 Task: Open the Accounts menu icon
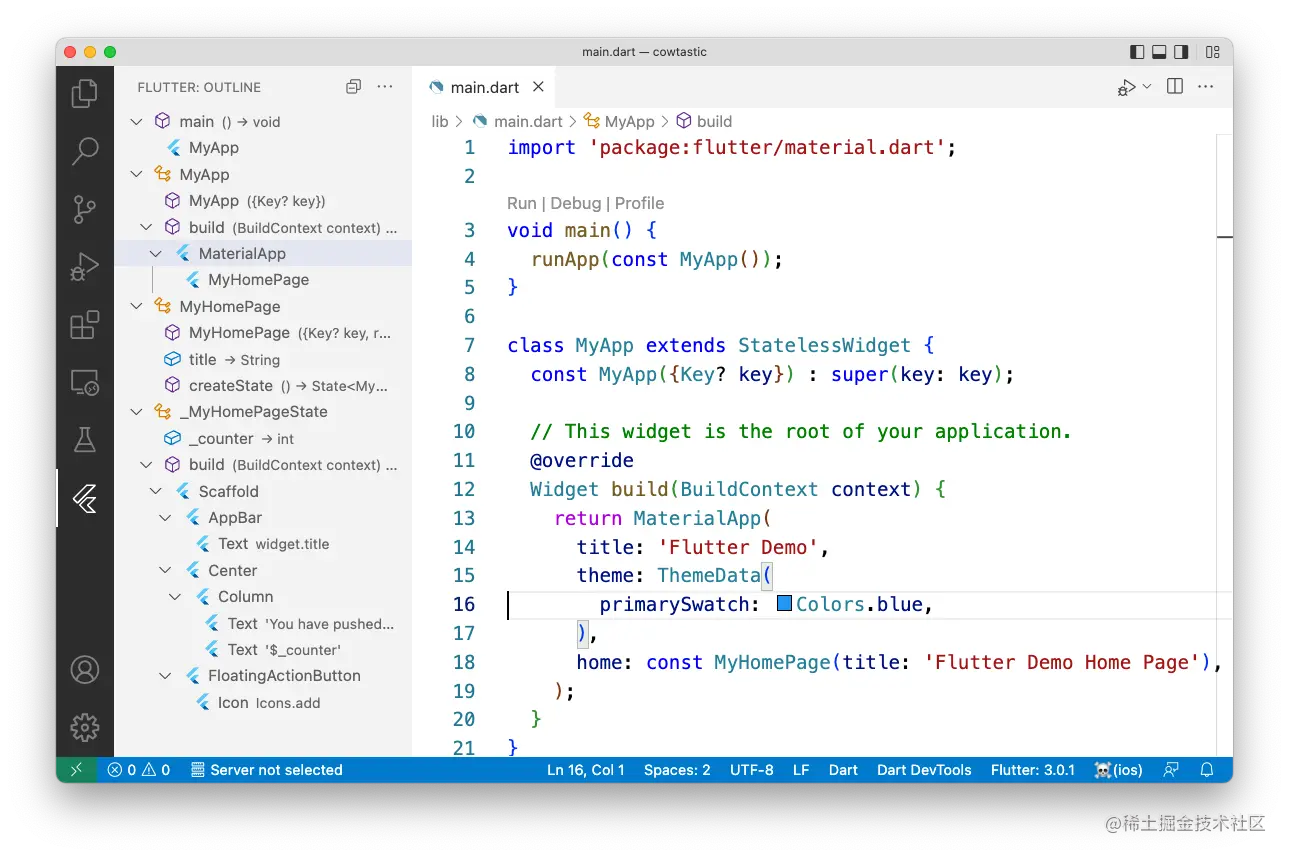click(85, 669)
